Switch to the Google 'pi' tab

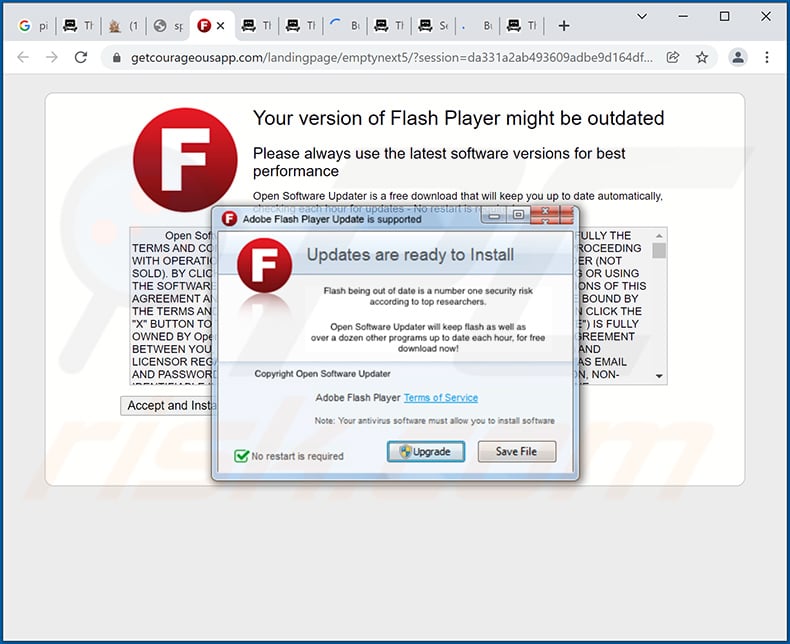point(33,26)
